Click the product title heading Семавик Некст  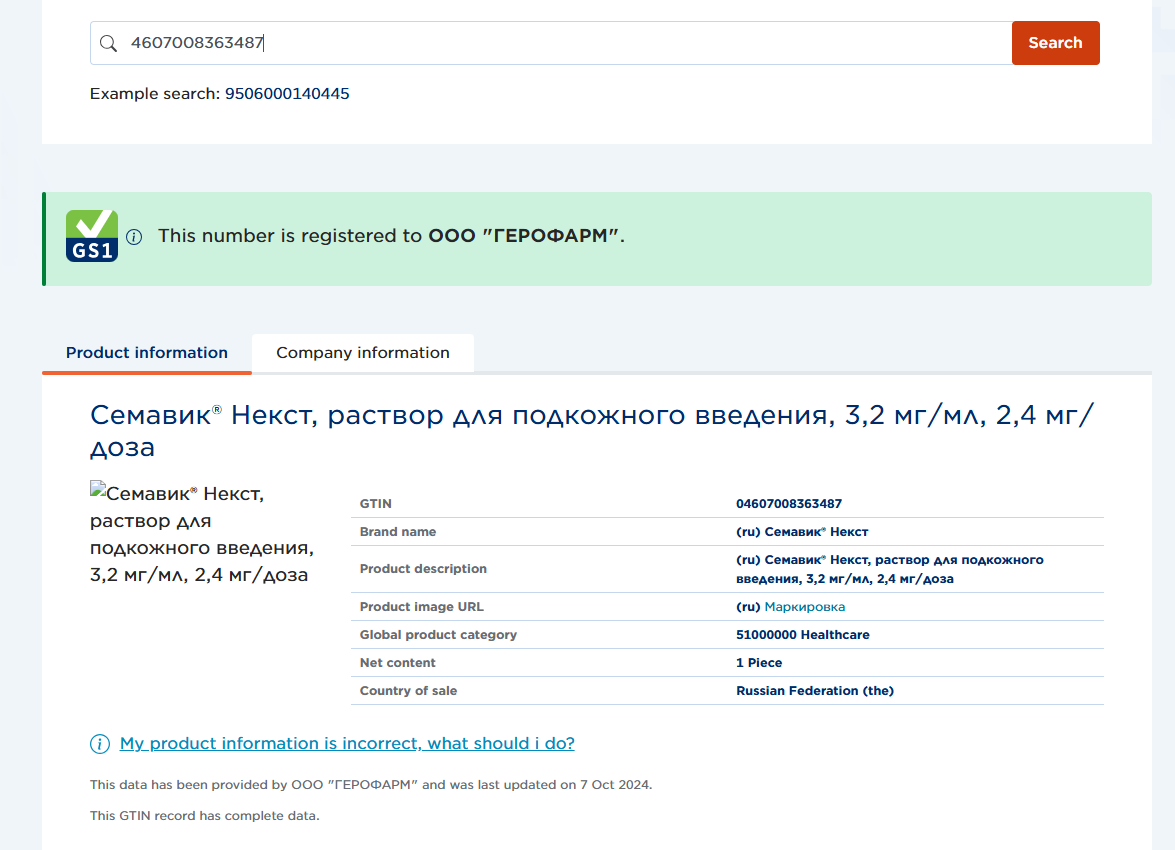point(592,430)
